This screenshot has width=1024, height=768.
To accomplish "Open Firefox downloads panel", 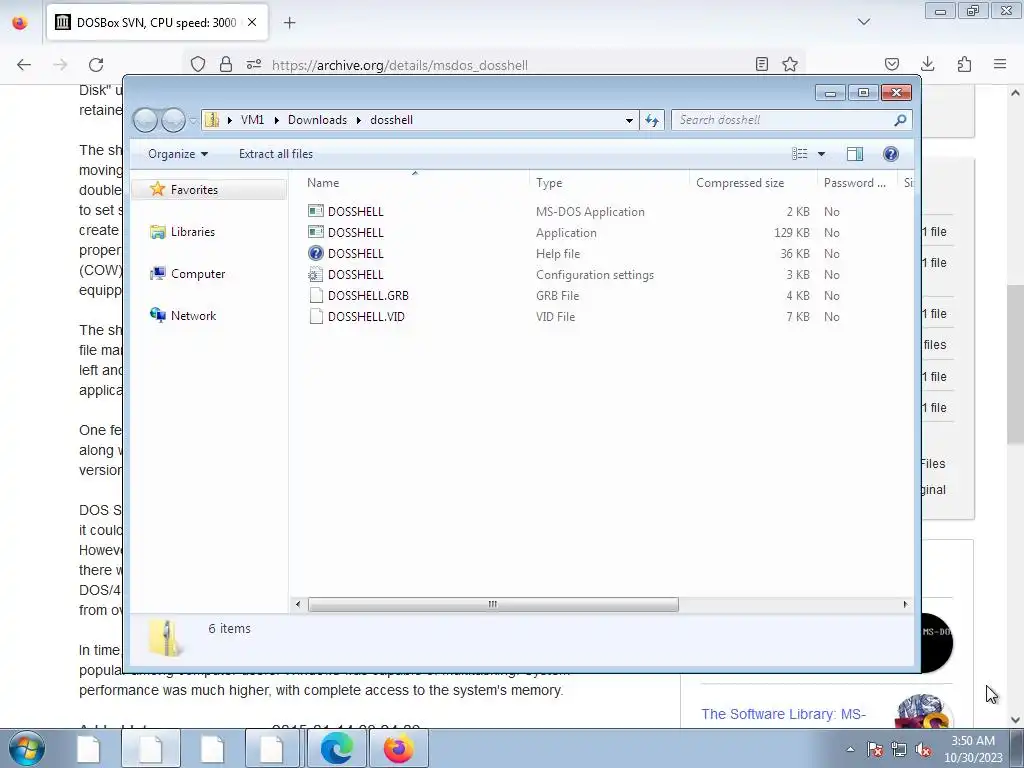I will tap(927, 64).
